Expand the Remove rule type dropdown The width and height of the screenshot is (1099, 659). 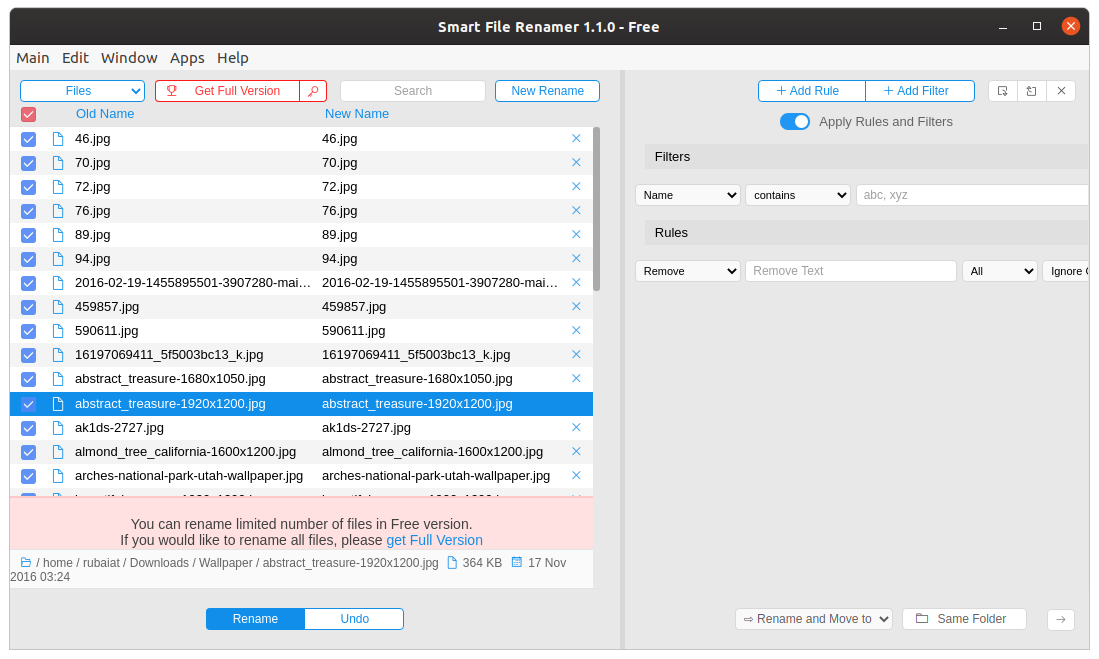point(688,271)
